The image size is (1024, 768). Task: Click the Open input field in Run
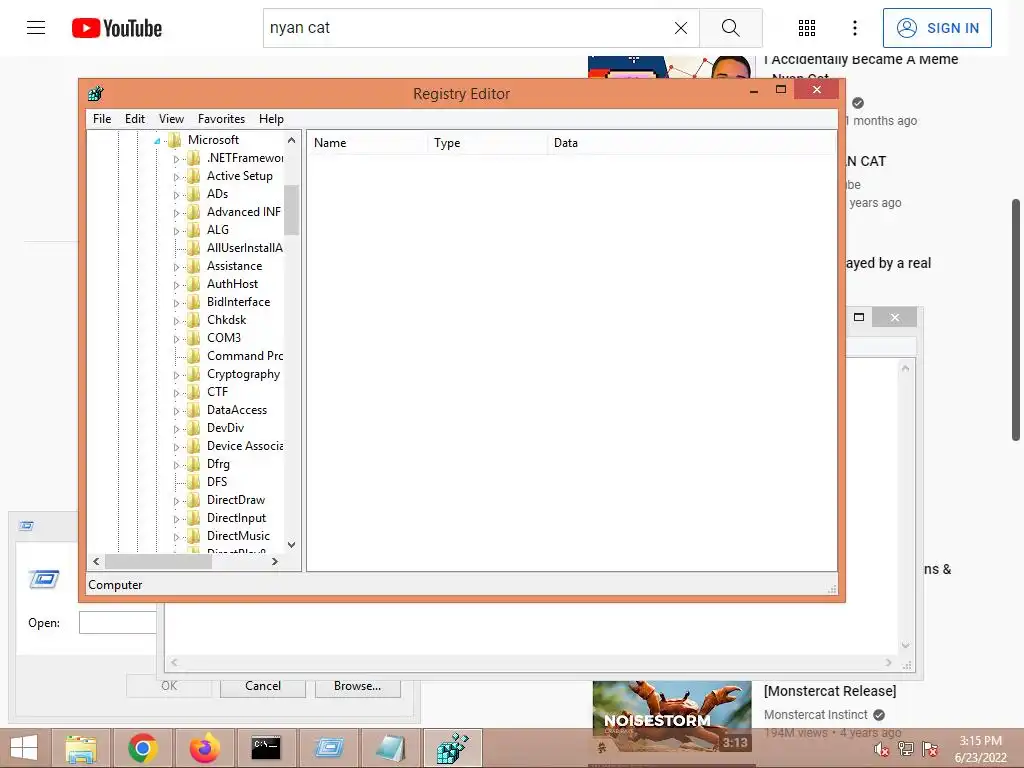tap(118, 623)
